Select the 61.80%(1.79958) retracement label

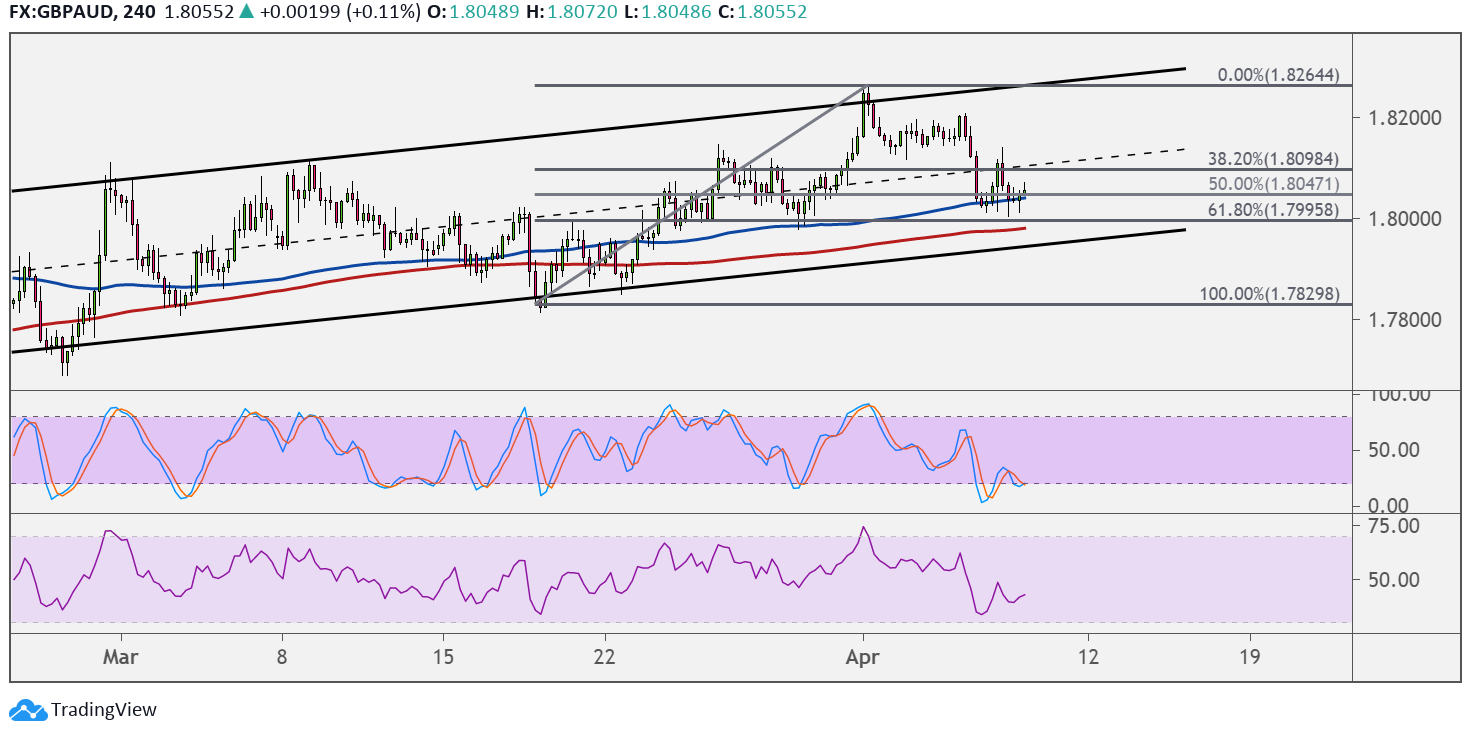point(1273,210)
